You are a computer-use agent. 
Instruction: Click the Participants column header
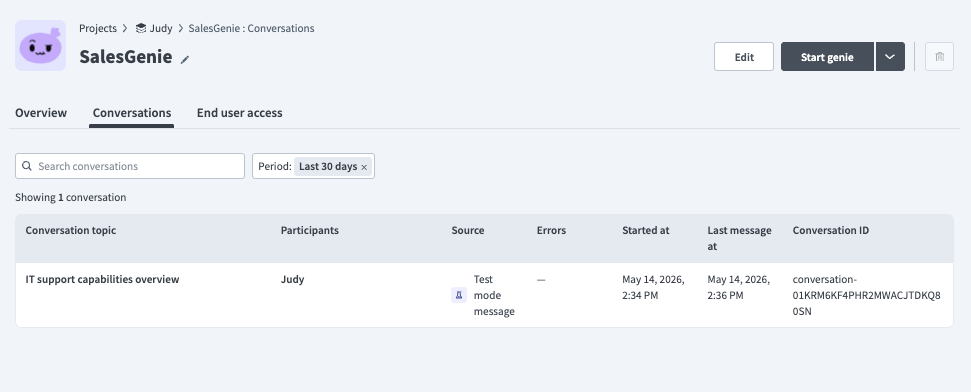coord(310,230)
